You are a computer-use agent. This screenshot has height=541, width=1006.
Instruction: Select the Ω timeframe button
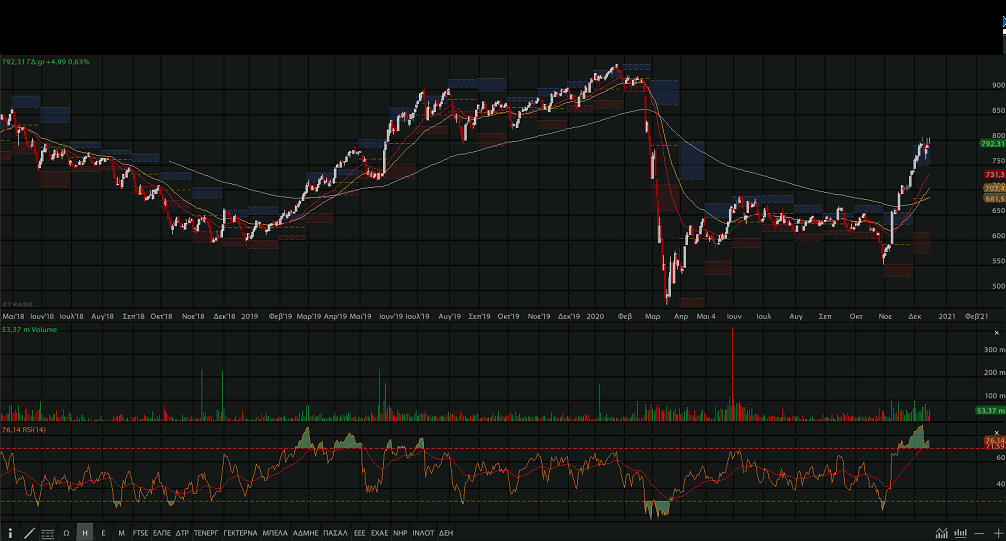pyautogui.click(x=66, y=533)
